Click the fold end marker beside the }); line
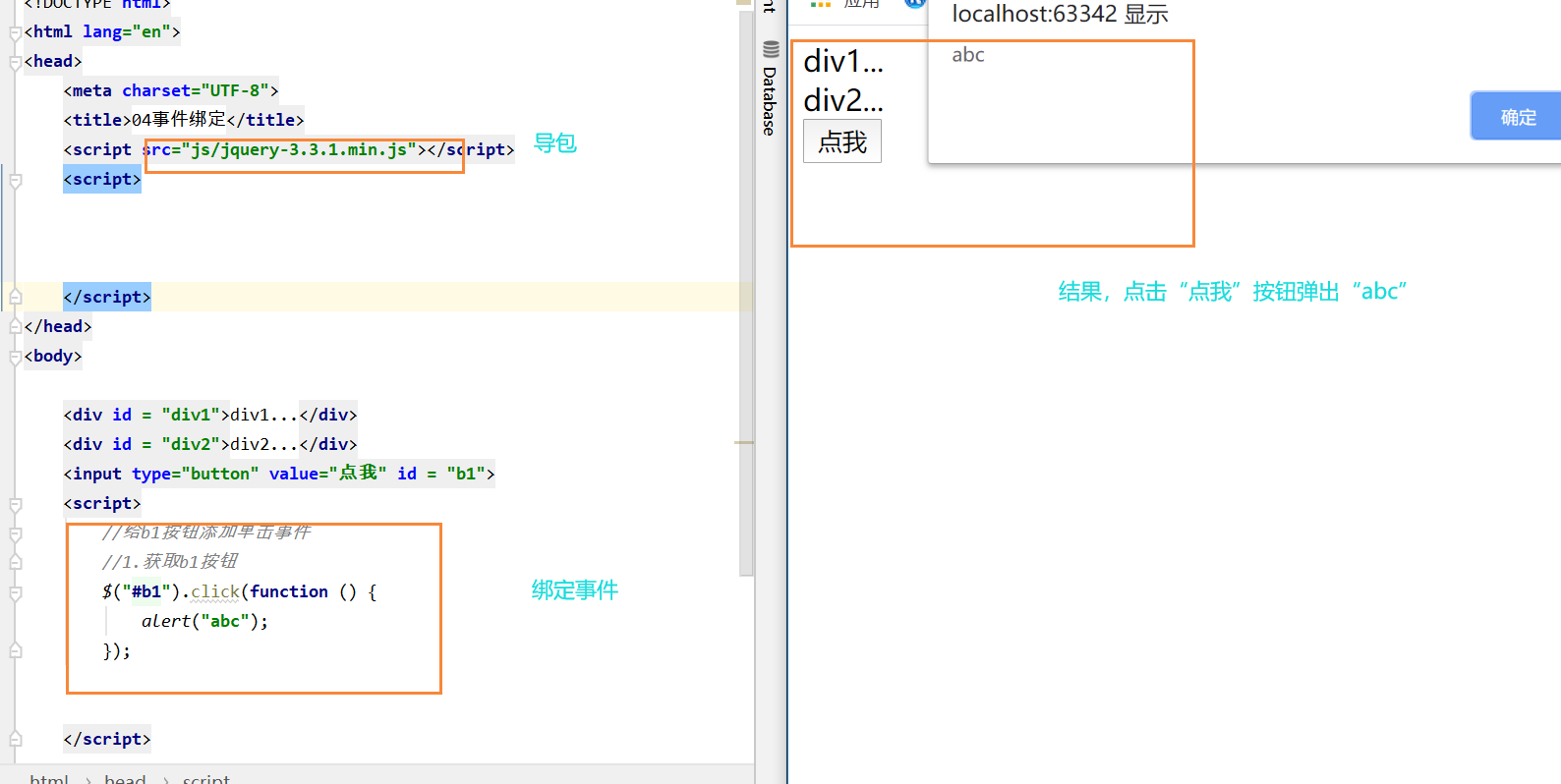1561x784 pixels. 15,650
